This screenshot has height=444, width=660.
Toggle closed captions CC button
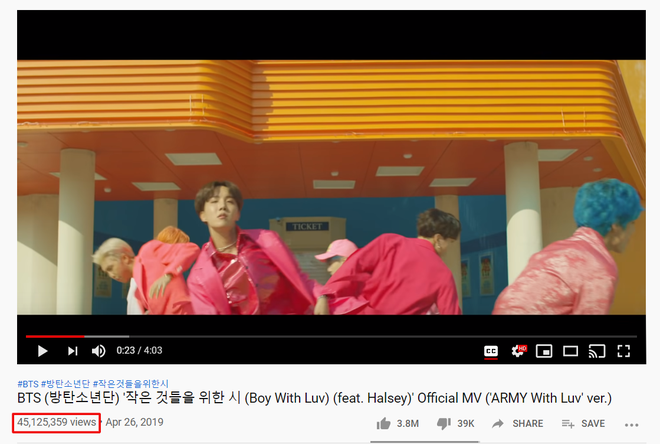(491, 351)
